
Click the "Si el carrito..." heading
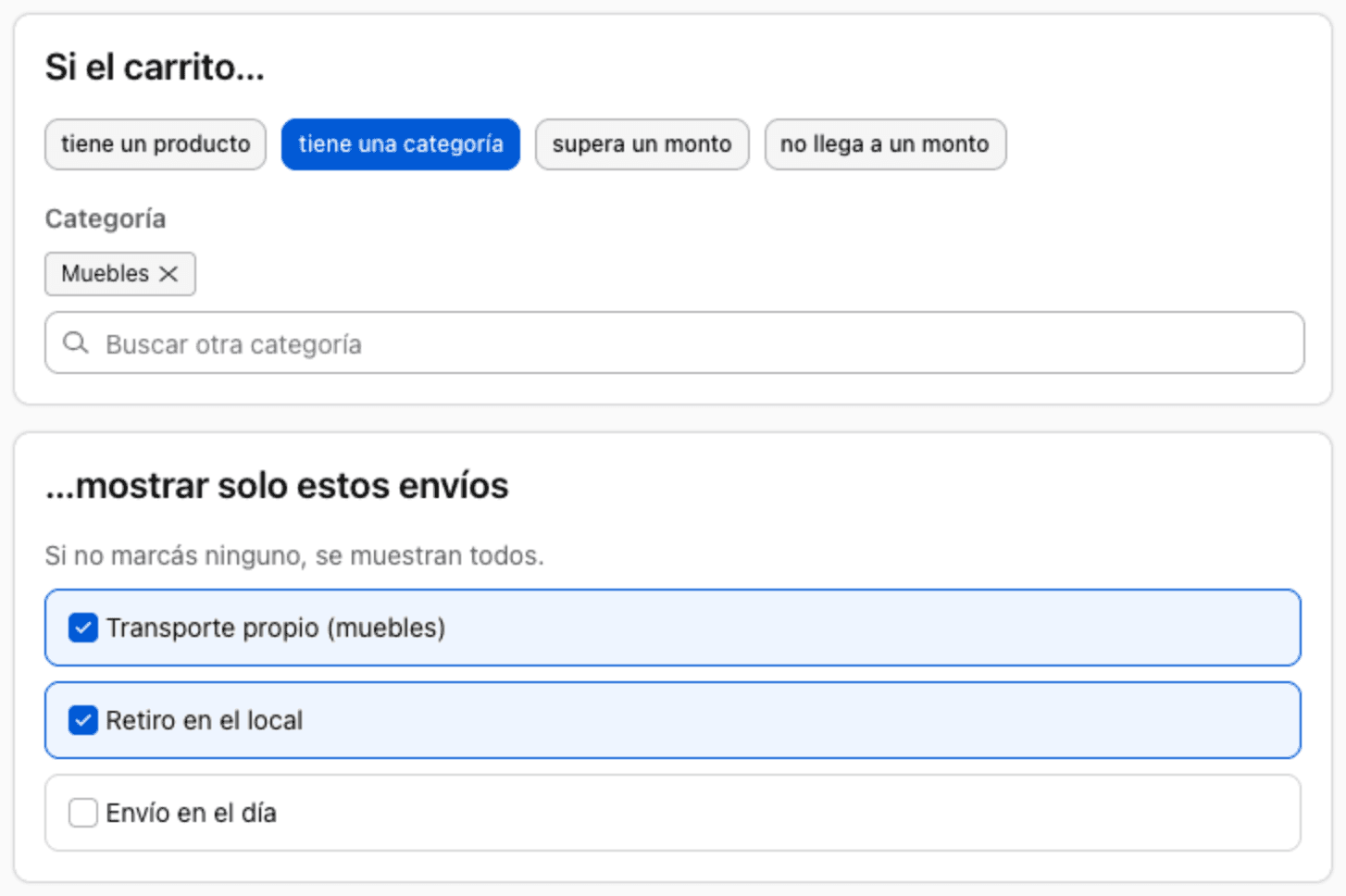point(155,68)
